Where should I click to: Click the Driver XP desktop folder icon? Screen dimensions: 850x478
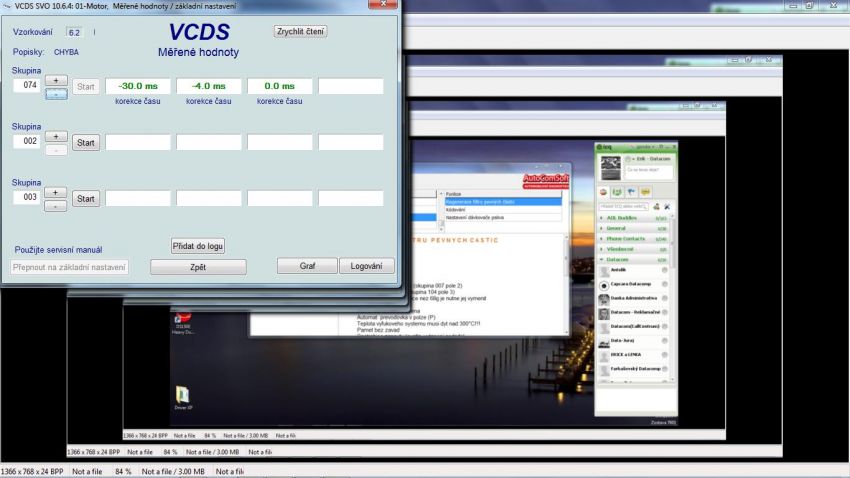tap(183, 396)
